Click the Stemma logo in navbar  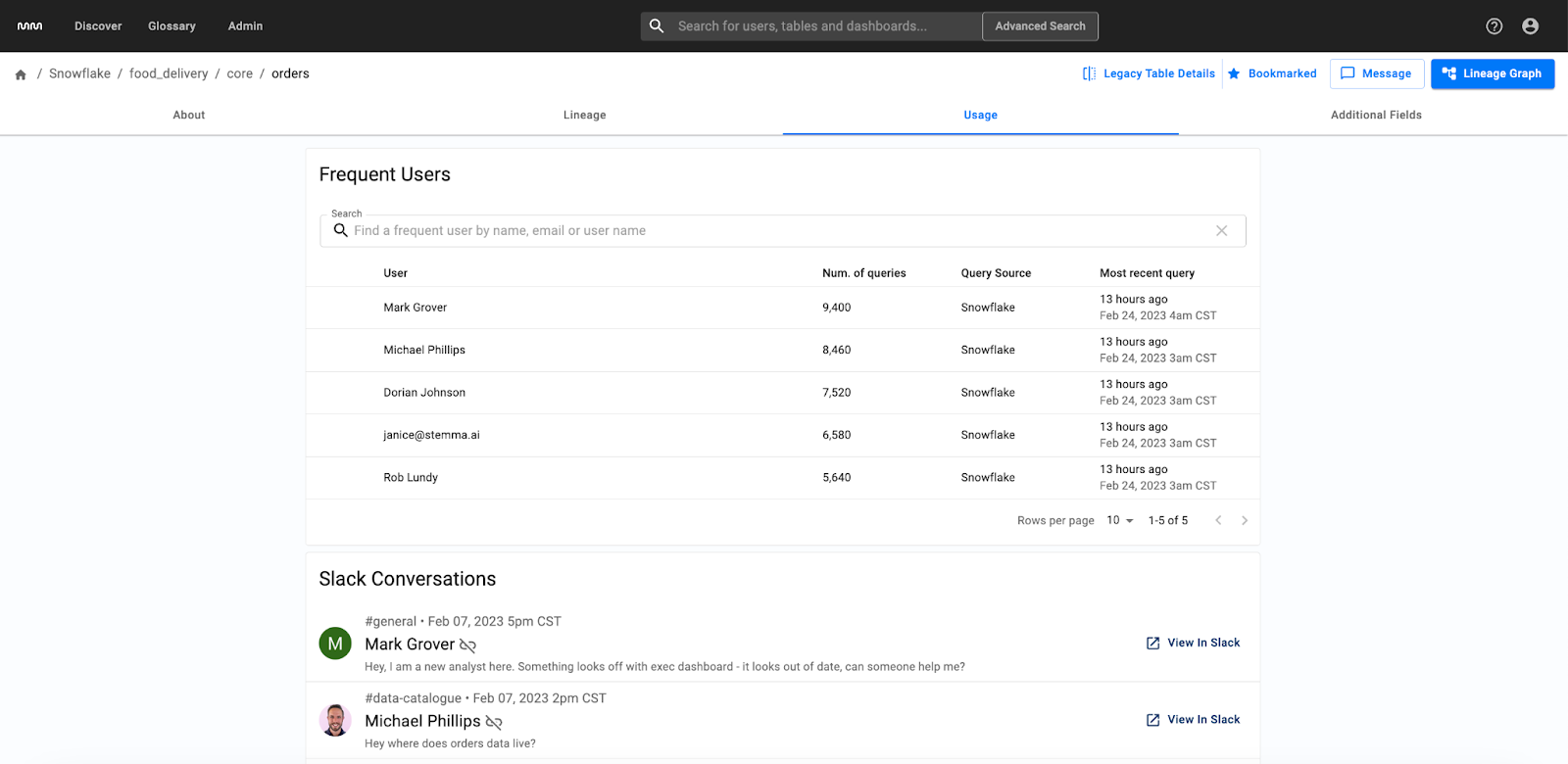30,26
